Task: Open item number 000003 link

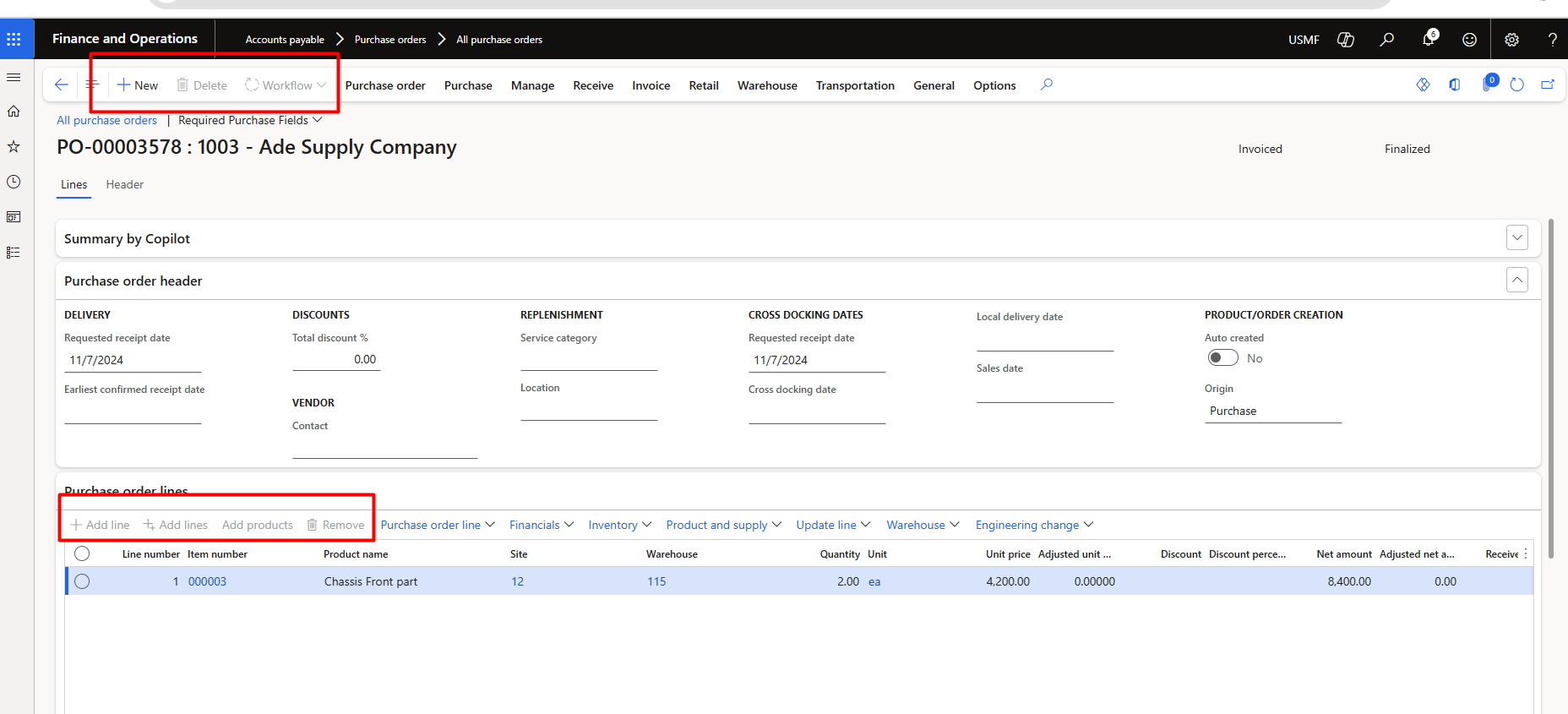Action: 207,581
